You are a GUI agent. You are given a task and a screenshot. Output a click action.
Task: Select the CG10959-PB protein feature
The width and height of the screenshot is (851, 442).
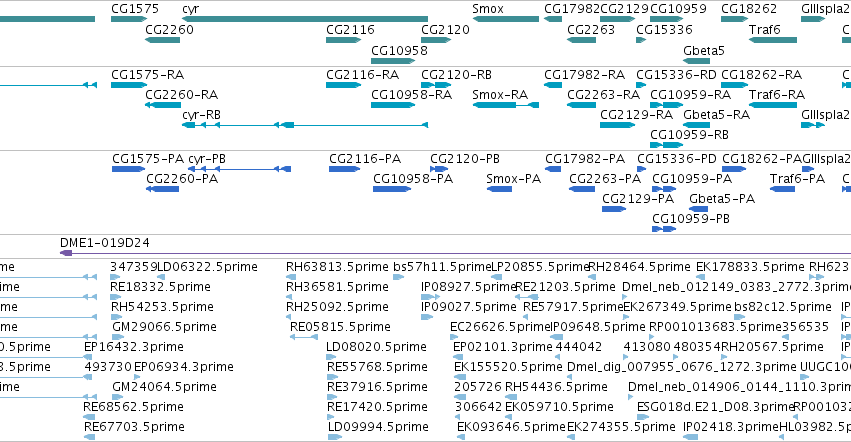[664, 229]
